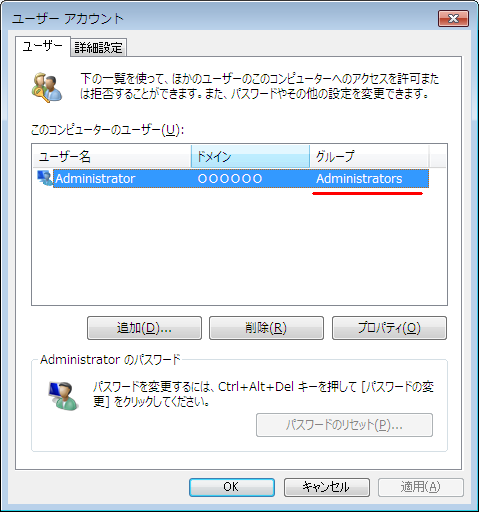Click the パスワードのリセット(P)... button

(x=344, y=425)
